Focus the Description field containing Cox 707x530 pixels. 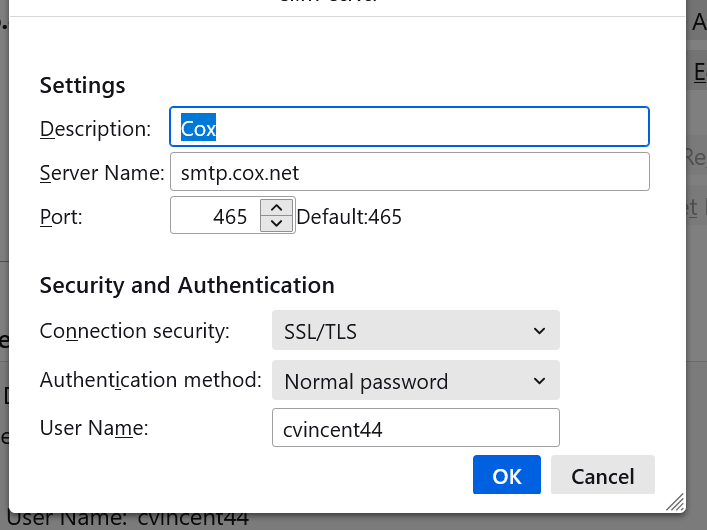coord(409,128)
